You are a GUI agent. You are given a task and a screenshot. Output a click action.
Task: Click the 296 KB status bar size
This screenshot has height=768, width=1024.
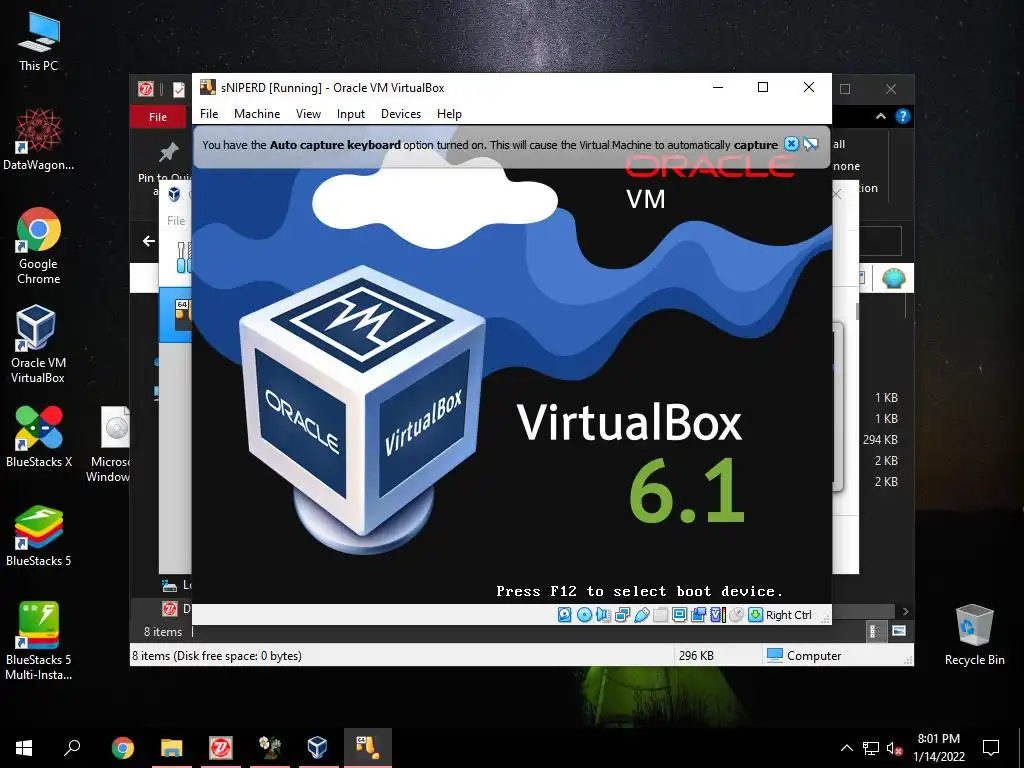(696, 655)
